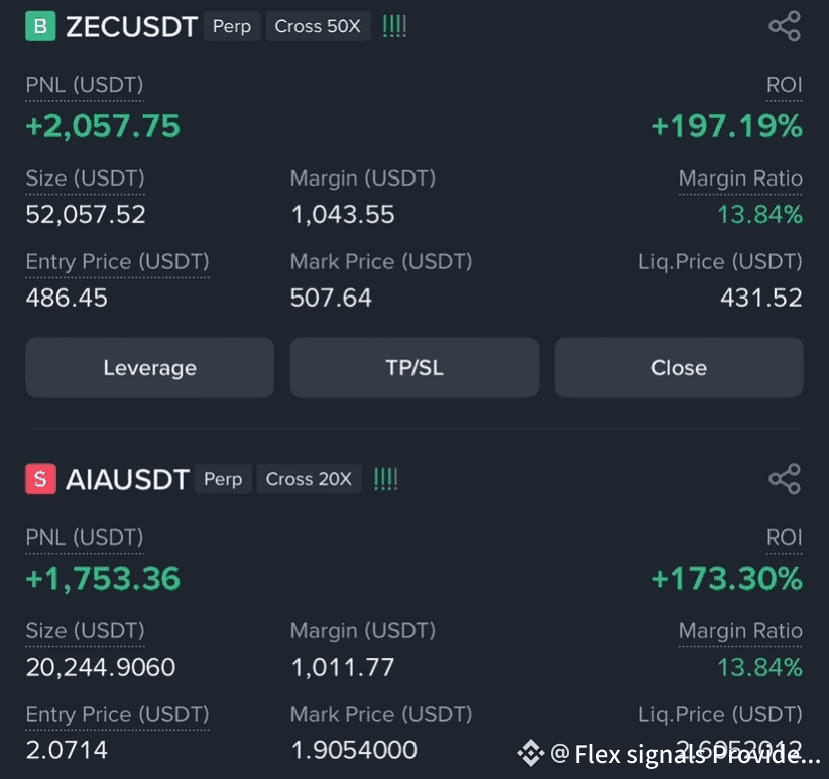Open the Leverage settings for ZECUSDT
Image resolution: width=829 pixels, height=779 pixels.
tap(150, 368)
